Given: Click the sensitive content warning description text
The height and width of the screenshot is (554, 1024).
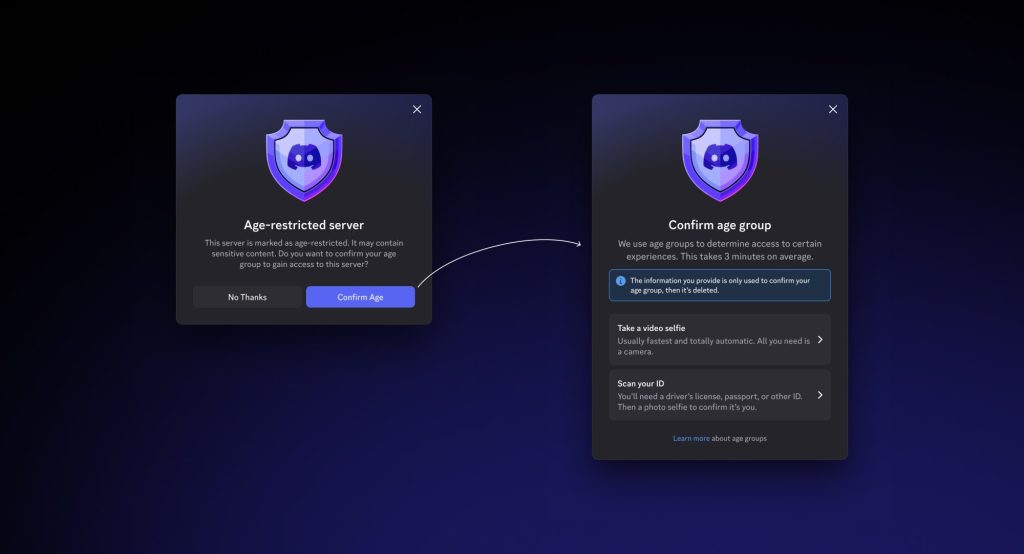Looking at the screenshot, I should pyautogui.click(x=304, y=254).
